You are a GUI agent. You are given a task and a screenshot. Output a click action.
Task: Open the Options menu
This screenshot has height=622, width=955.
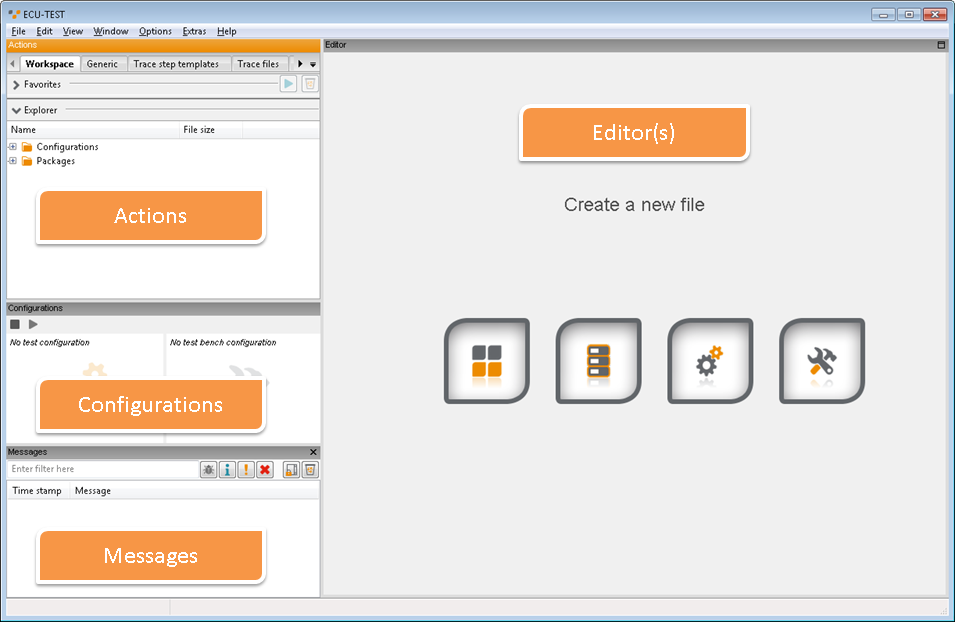155,31
